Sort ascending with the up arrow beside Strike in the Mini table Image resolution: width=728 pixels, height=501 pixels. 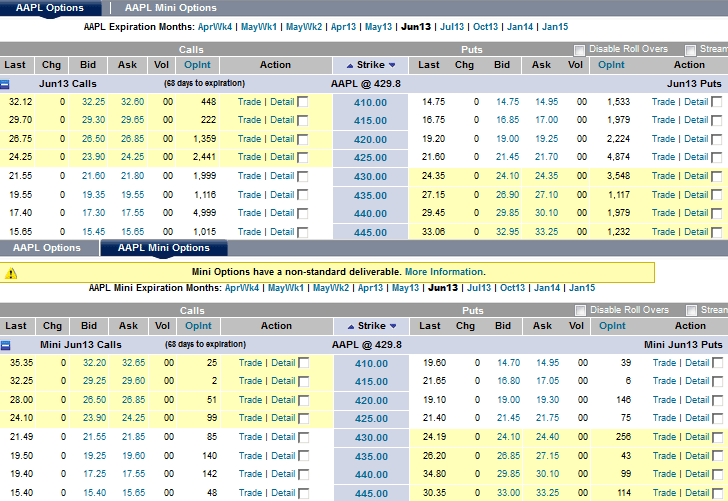tap(351, 326)
